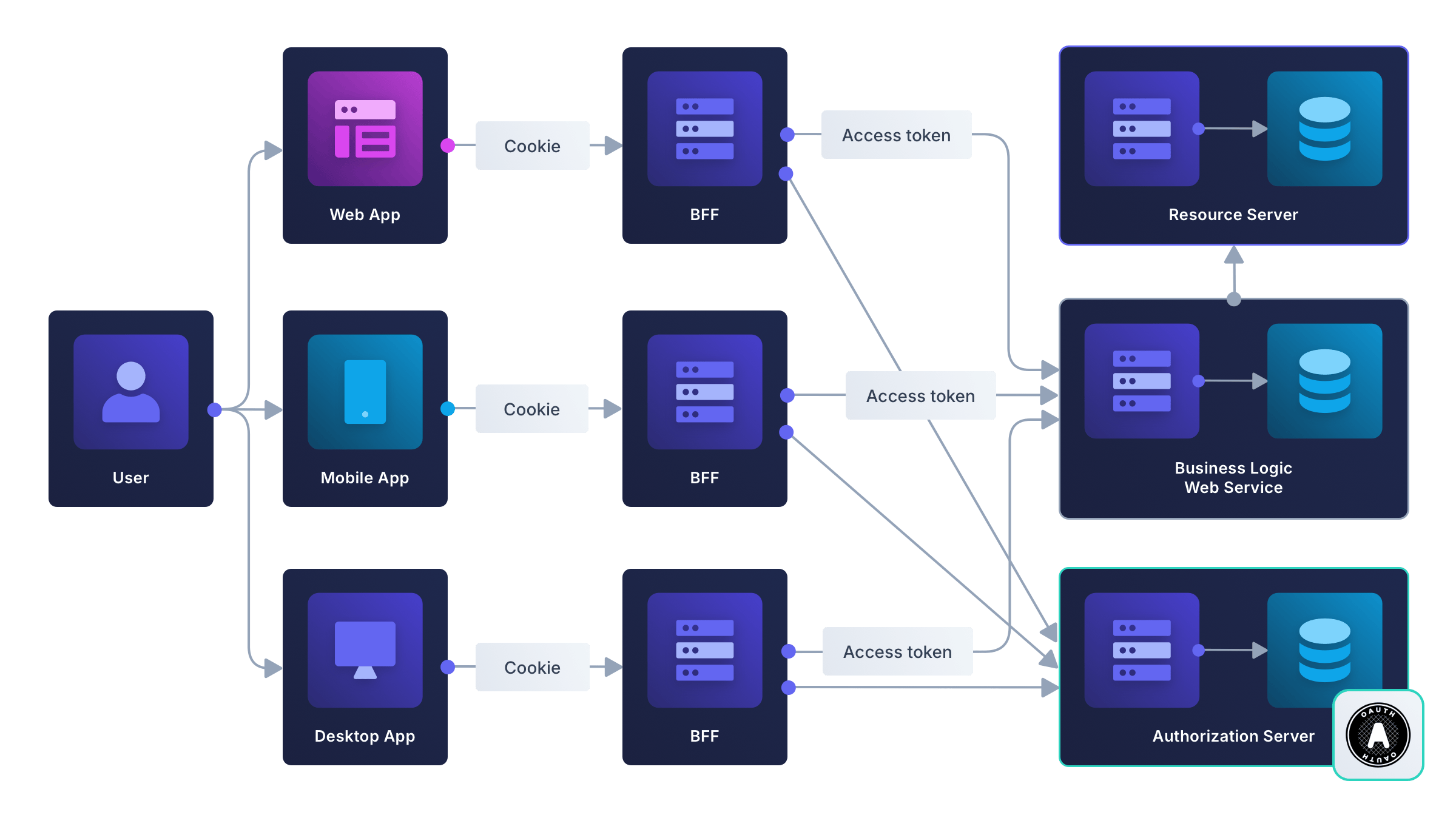The image size is (1456, 815).
Task: Click the "Authorization Server" caption
Action: point(1234,736)
